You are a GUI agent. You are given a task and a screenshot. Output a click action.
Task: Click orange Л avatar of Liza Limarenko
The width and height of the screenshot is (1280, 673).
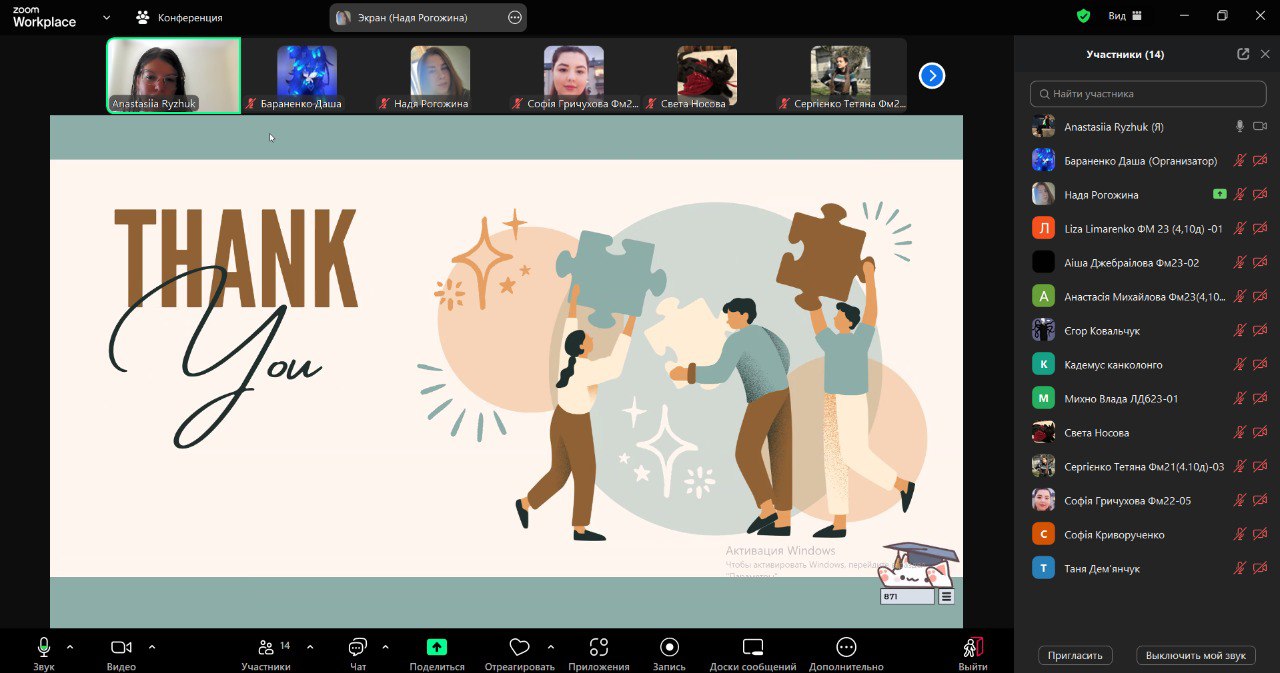1043,228
